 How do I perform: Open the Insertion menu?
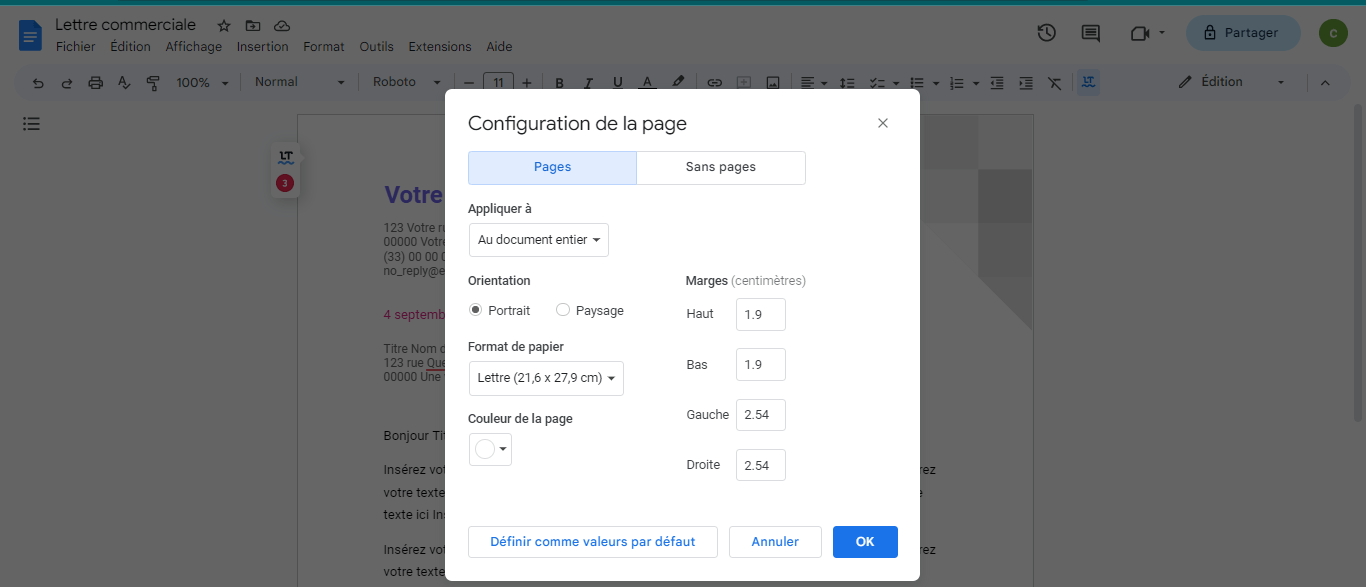(x=262, y=47)
